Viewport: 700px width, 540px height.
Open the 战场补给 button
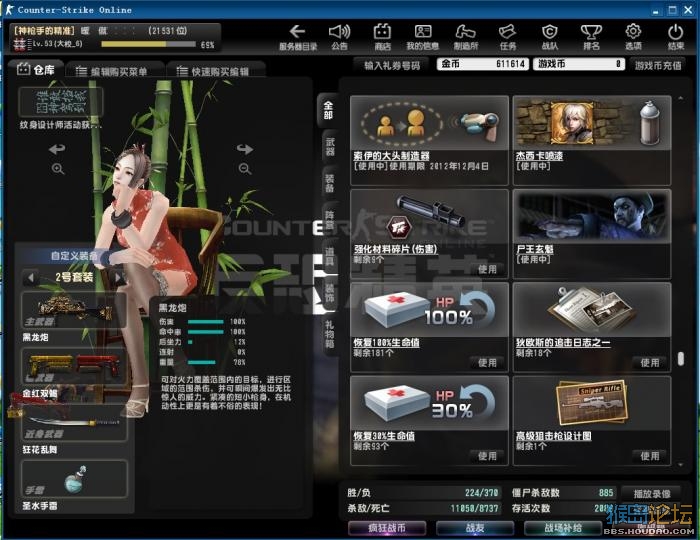pos(562,528)
